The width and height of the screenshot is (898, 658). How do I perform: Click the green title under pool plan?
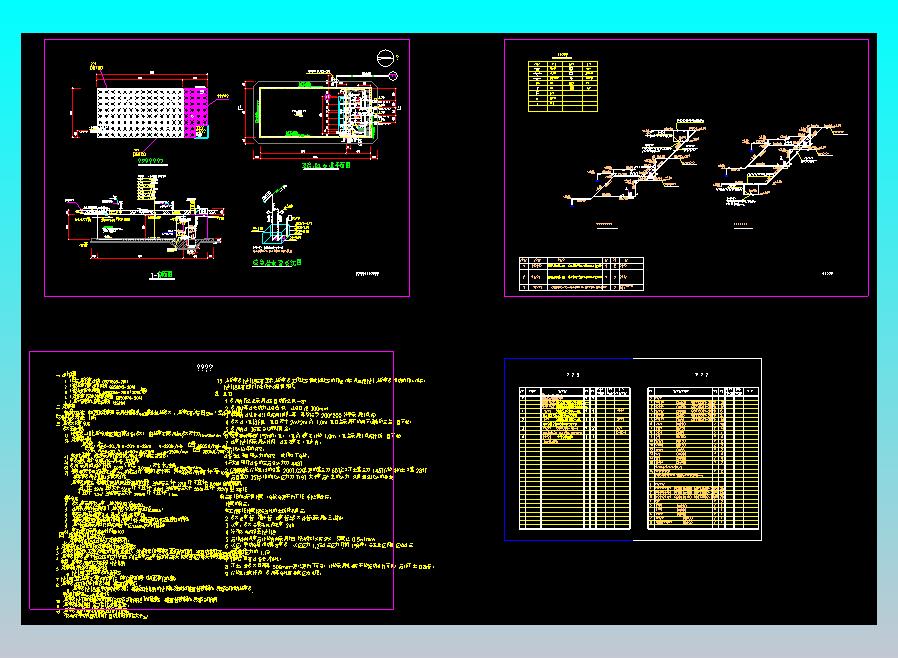coord(326,166)
